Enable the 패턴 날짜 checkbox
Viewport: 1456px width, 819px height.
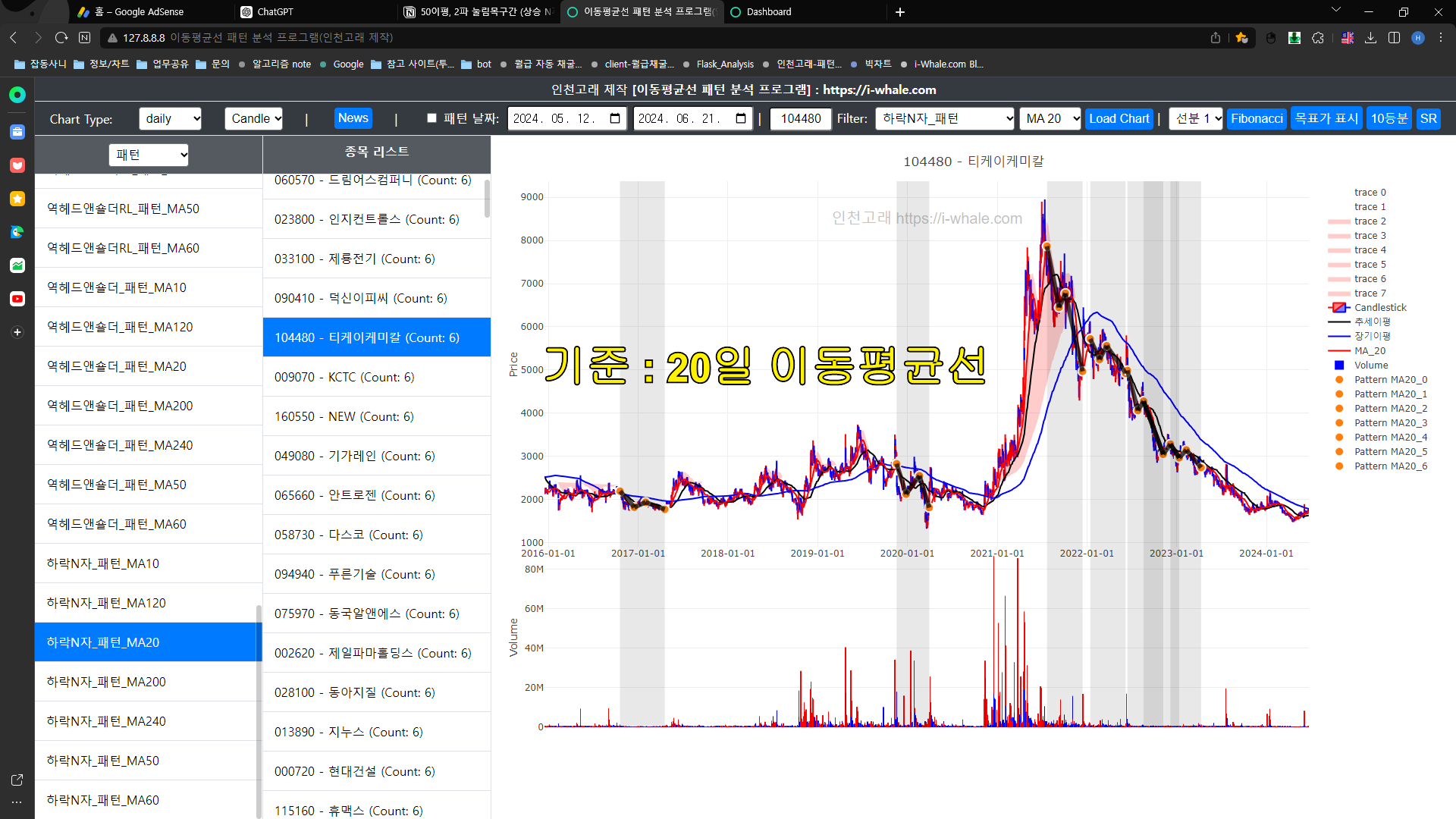click(x=431, y=118)
